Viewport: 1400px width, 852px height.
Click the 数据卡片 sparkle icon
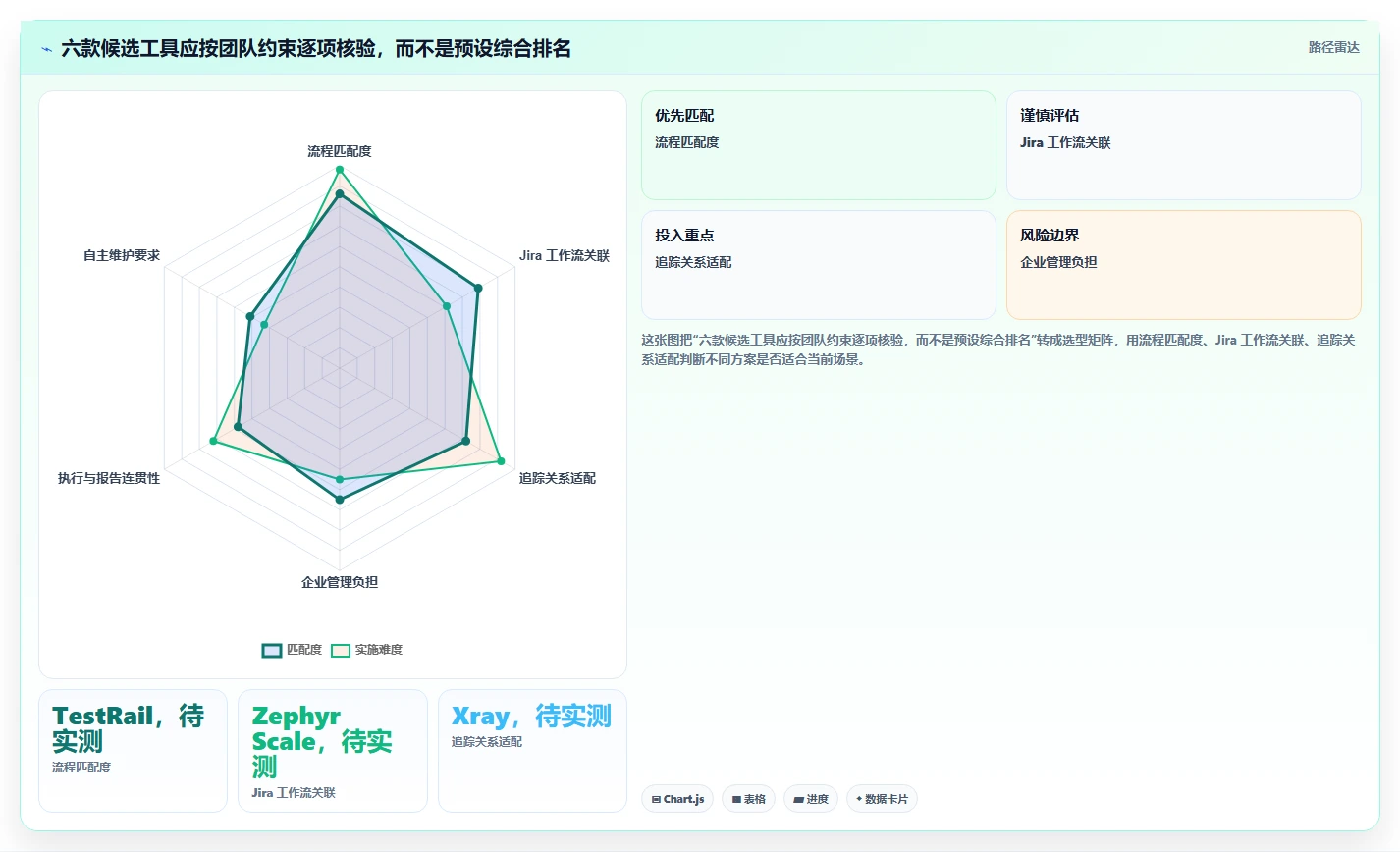click(x=859, y=799)
